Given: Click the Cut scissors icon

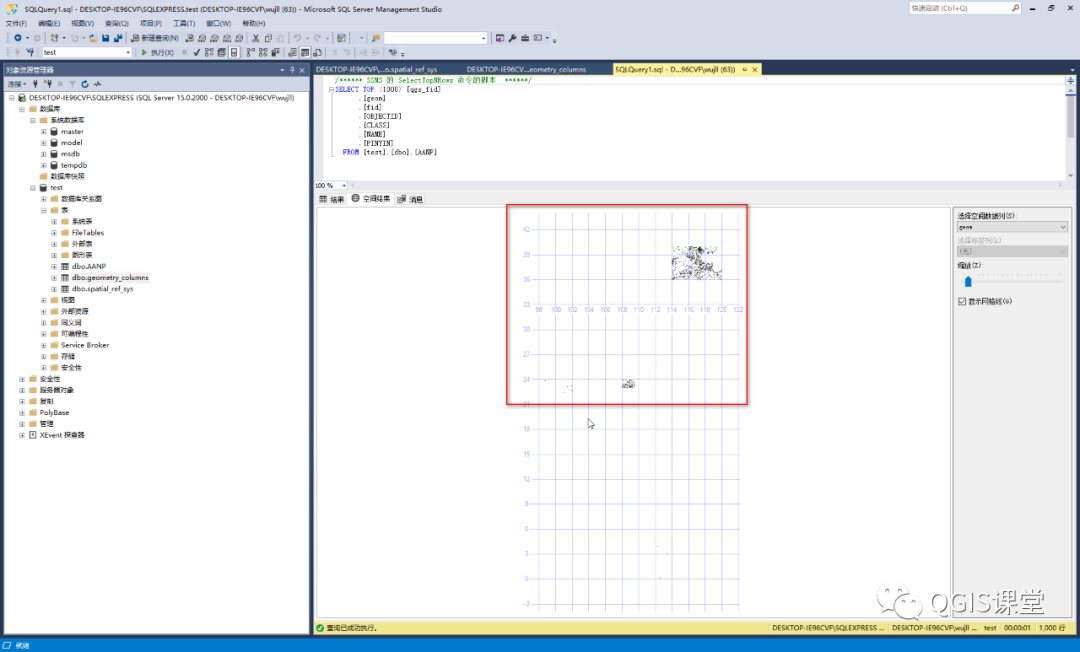Looking at the screenshot, I should 255,38.
